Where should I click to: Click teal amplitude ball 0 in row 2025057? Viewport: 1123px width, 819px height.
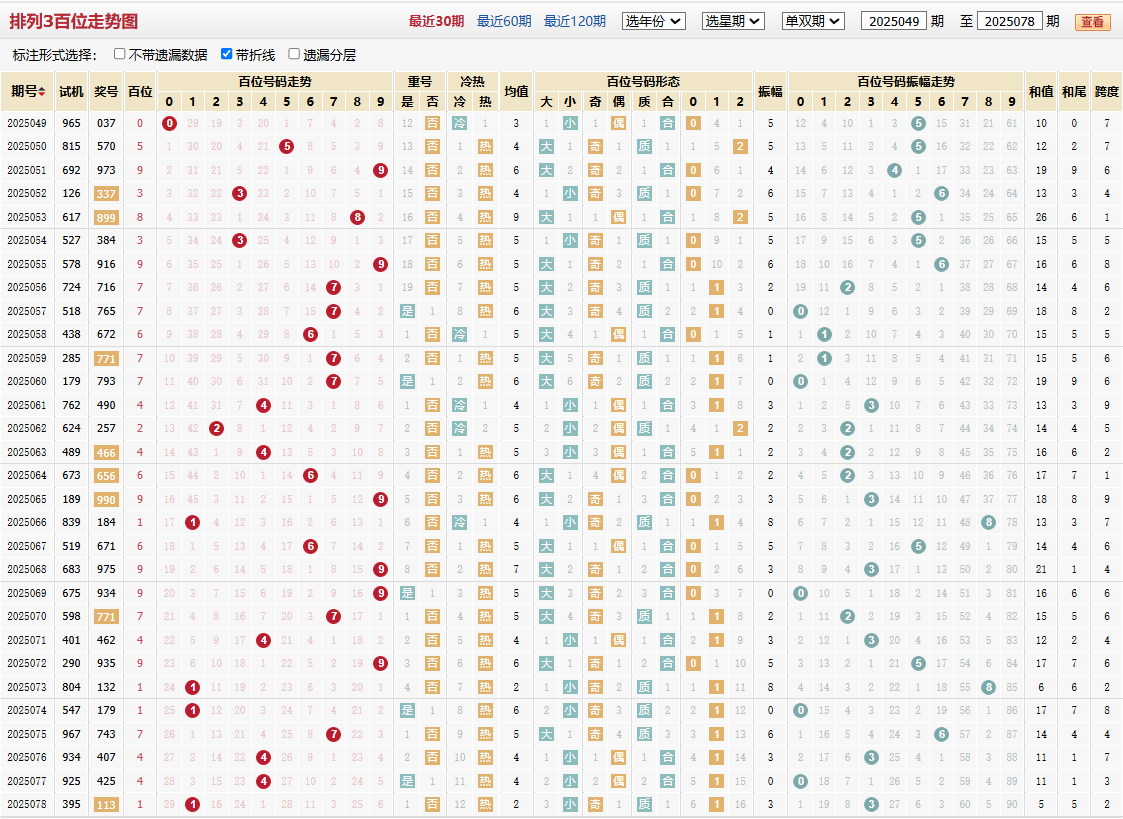coord(801,311)
